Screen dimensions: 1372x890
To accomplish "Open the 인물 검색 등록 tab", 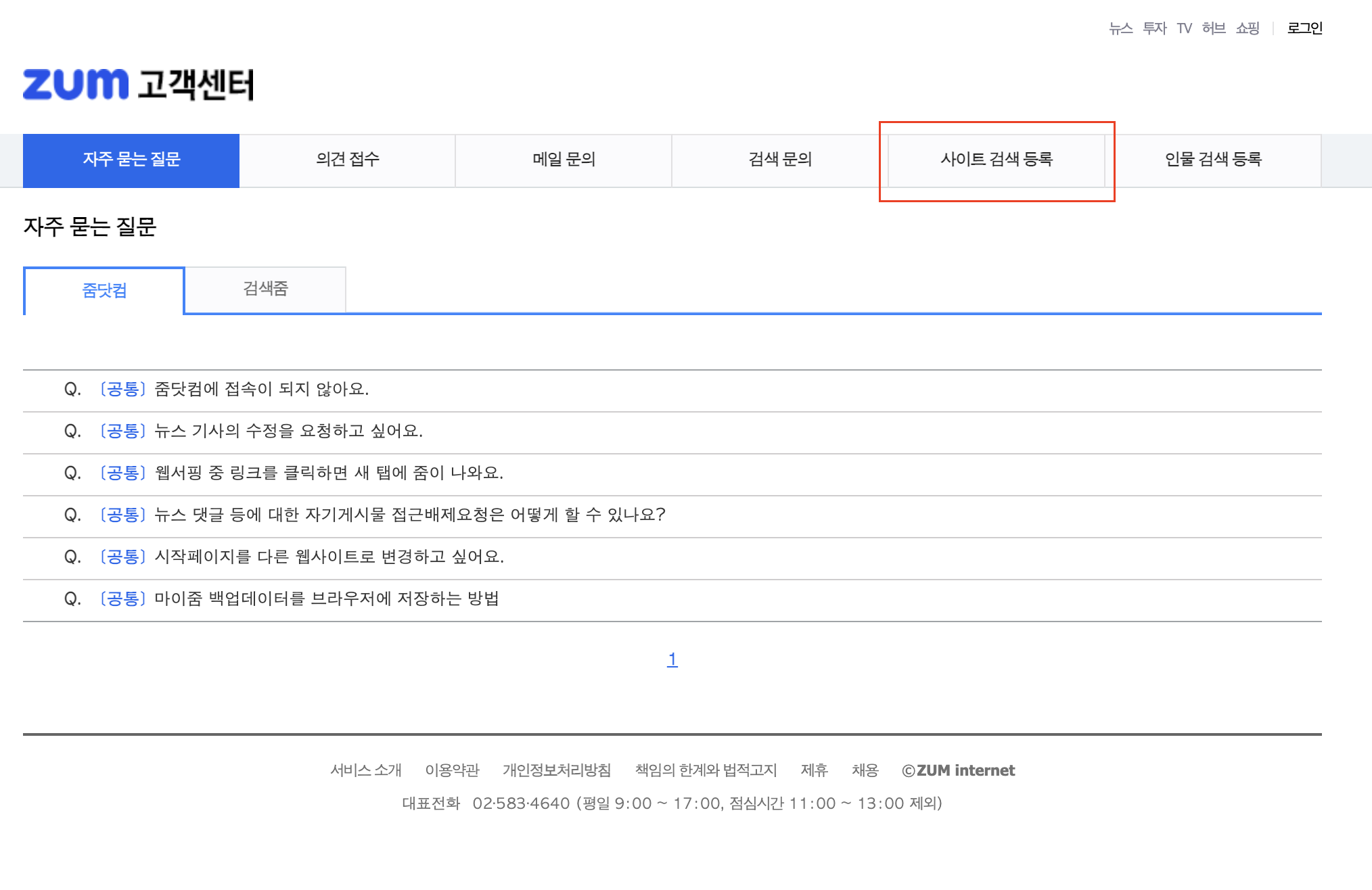I will (1213, 160).
